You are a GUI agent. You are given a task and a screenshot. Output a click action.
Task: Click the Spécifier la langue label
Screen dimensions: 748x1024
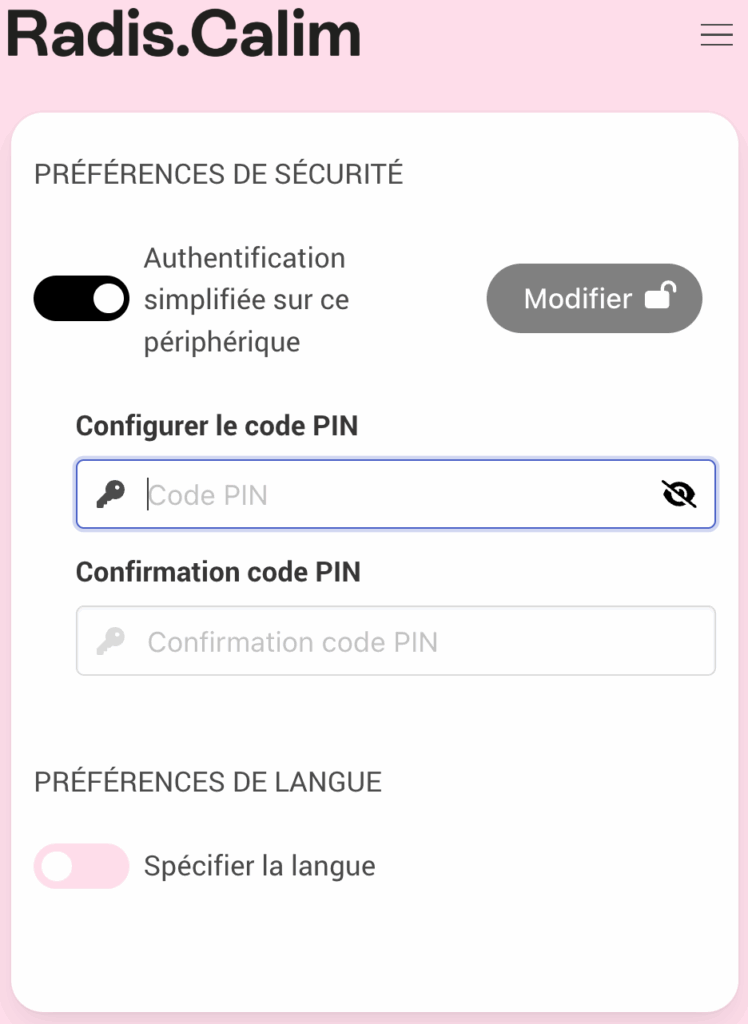tap(260, 866)
